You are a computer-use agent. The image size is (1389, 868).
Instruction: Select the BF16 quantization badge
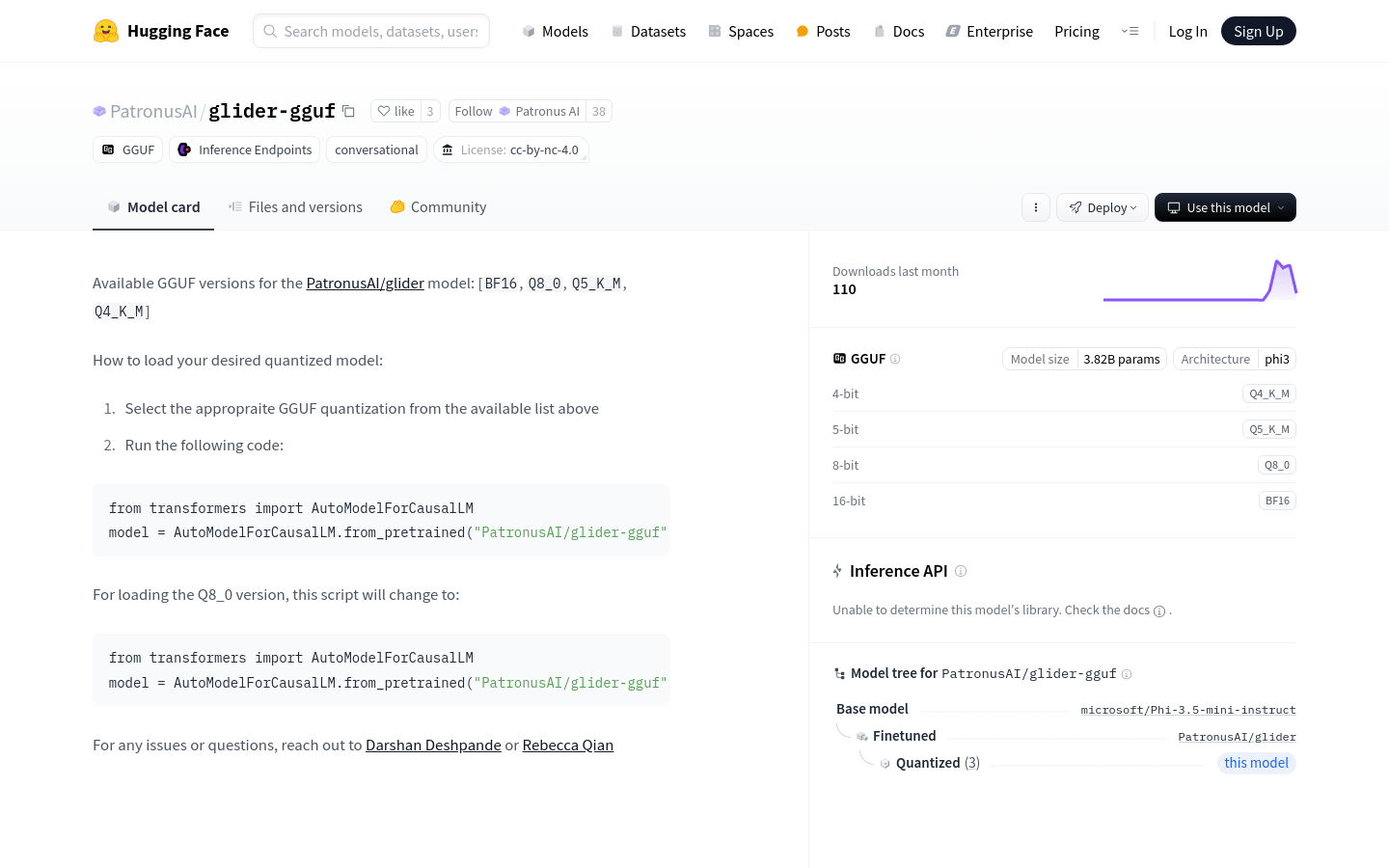click(1277, 501)
